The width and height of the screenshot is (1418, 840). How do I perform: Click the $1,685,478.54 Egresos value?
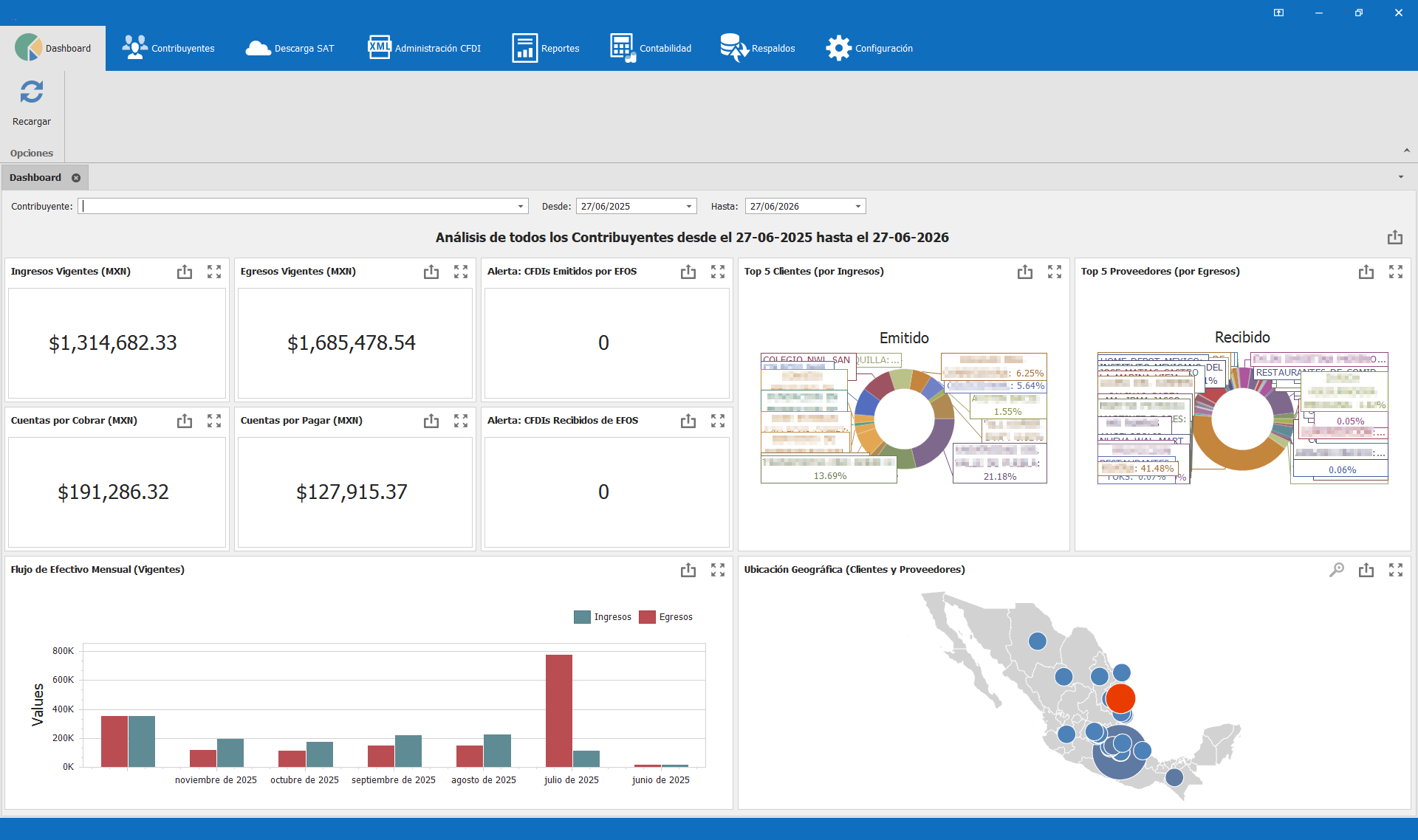pyautogui.click(x=352, y=343)
